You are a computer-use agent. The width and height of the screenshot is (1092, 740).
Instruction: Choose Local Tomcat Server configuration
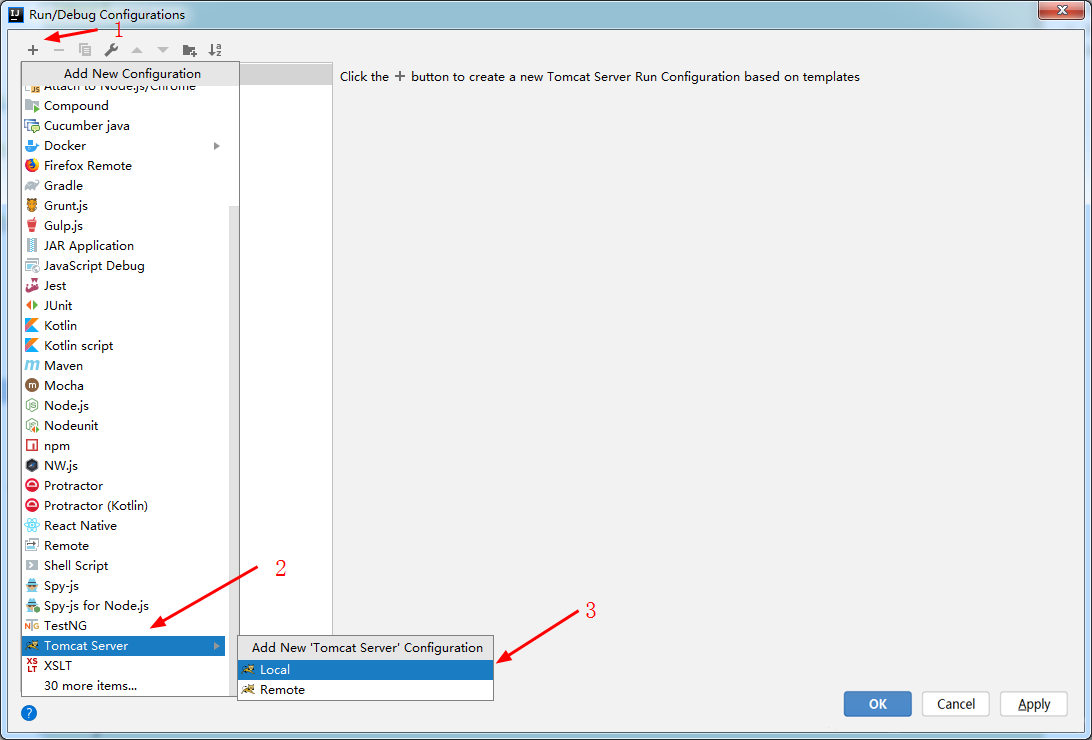tap(366, 670)
